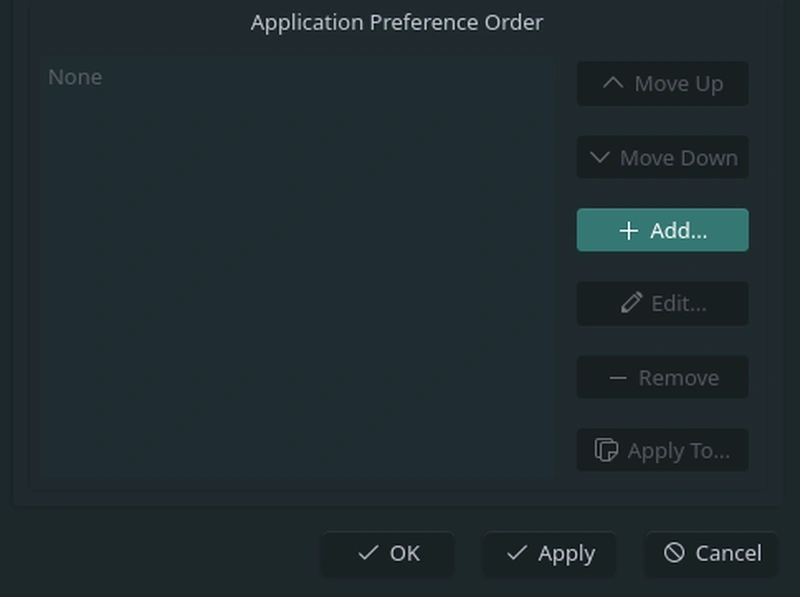Select the None entry in the list
800x597 pixels.
tap(75, 77)
